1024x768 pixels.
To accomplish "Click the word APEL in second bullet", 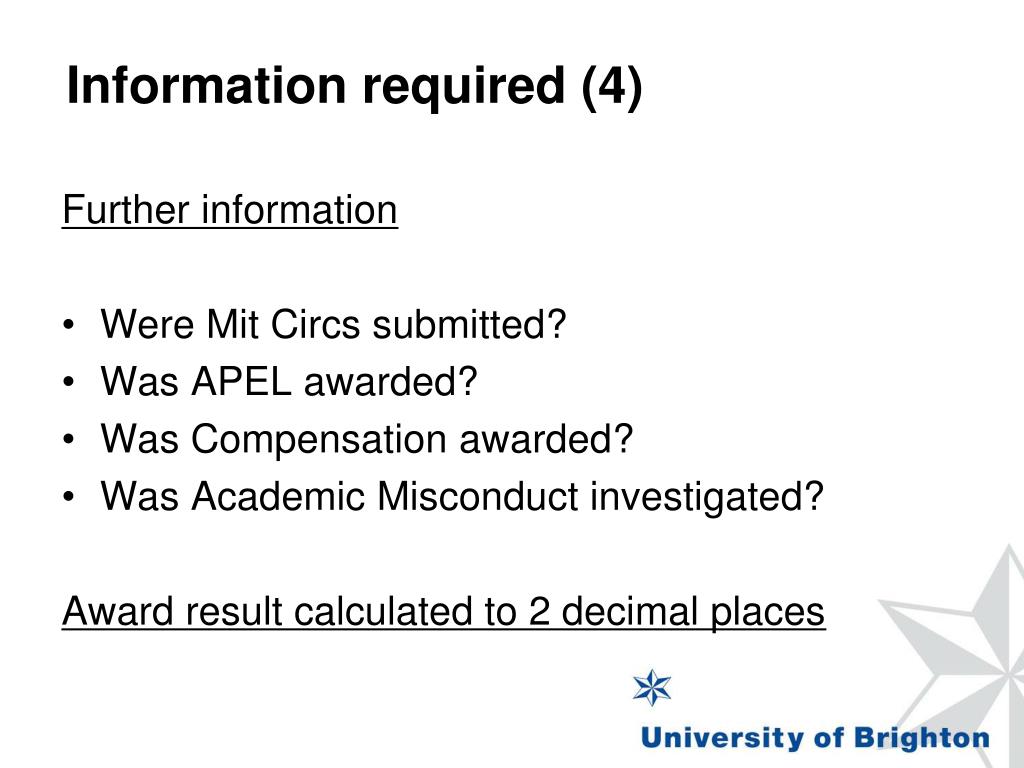I will point(240,381).
